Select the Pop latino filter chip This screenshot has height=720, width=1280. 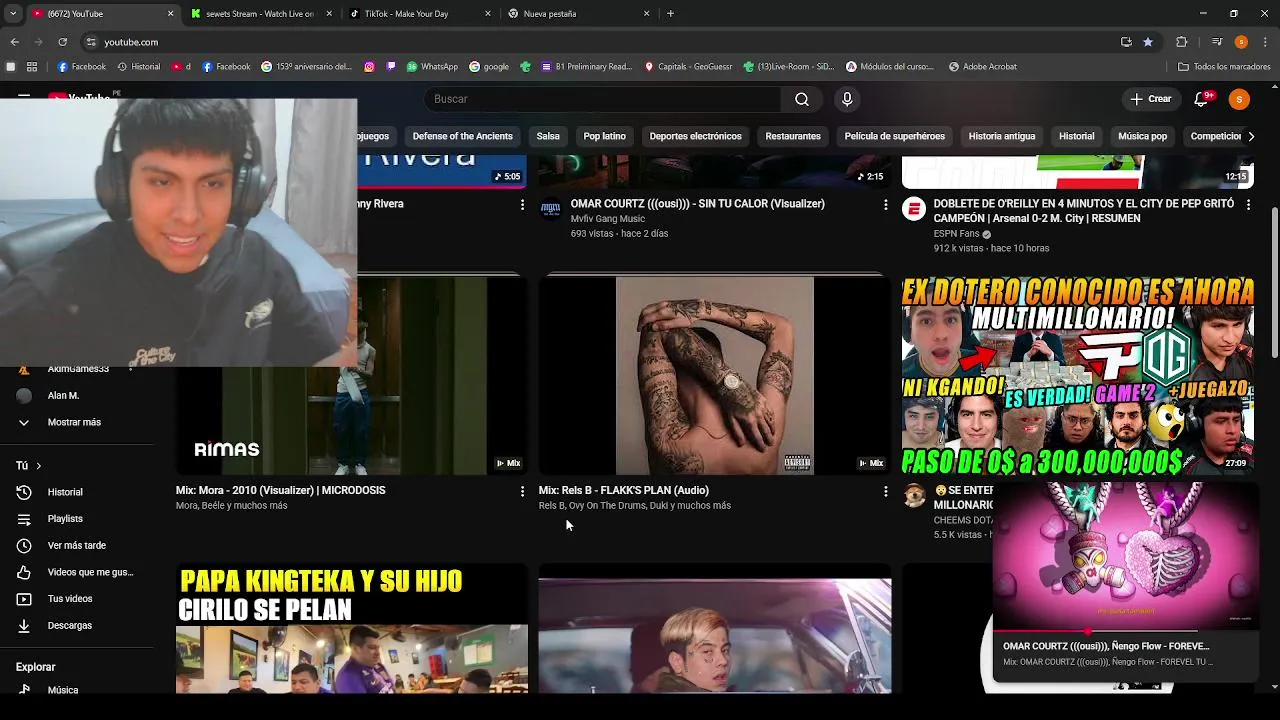[x=604, y=136]
